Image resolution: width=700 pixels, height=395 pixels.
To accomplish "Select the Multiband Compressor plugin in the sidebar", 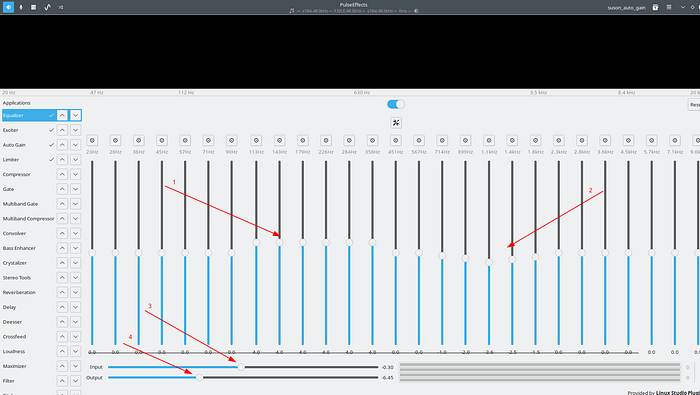I will 28,218.
